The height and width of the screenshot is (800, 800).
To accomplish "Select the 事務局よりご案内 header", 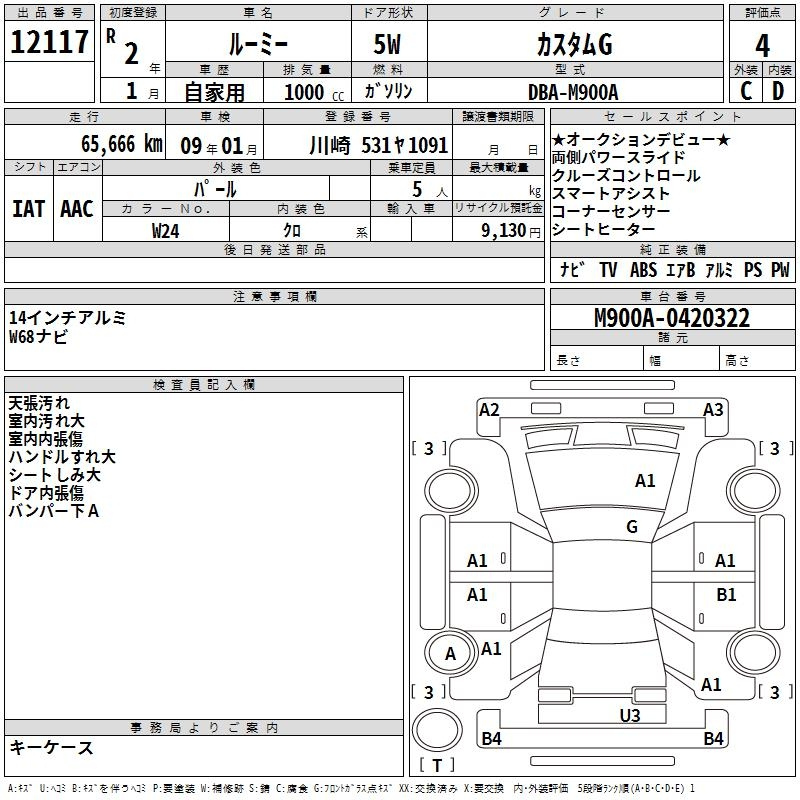I will point(204,728).
